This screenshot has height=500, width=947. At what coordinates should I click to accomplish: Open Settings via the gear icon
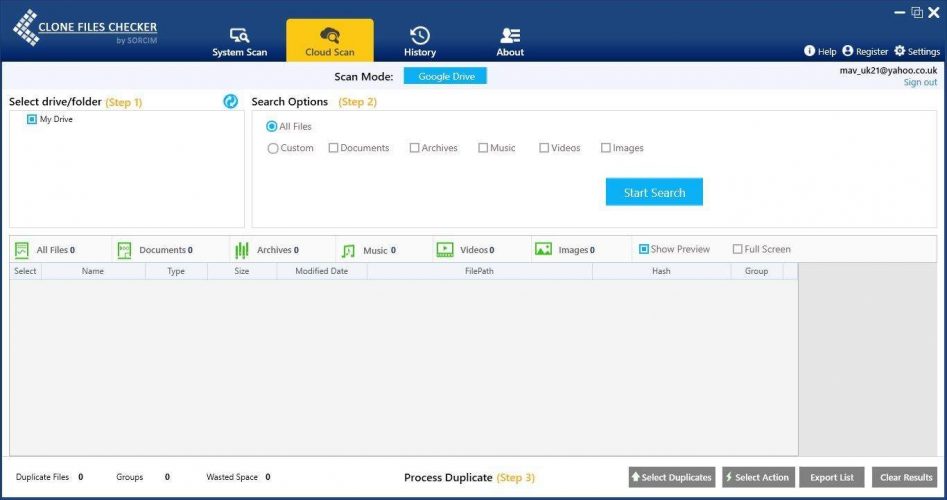click(900, 51)
